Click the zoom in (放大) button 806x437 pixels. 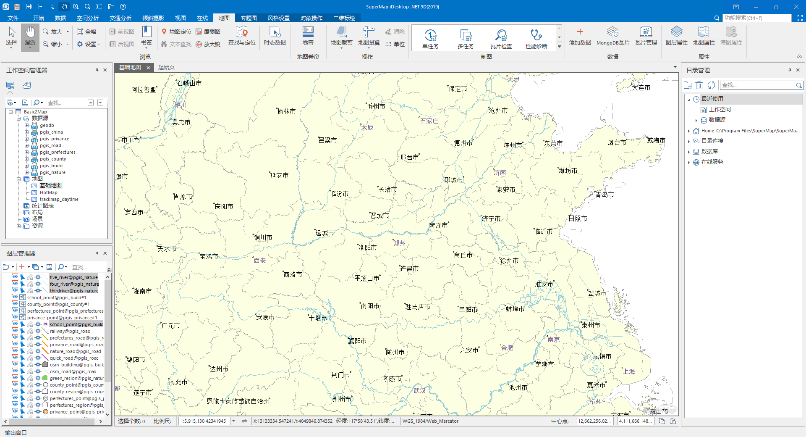coord(54,32)
